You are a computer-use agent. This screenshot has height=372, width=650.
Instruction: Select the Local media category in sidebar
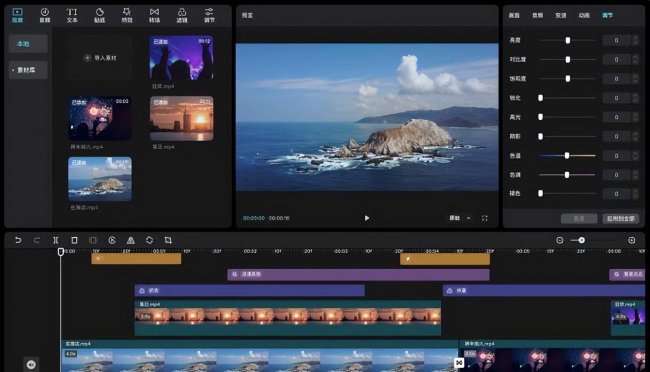(x=28, y=44)
